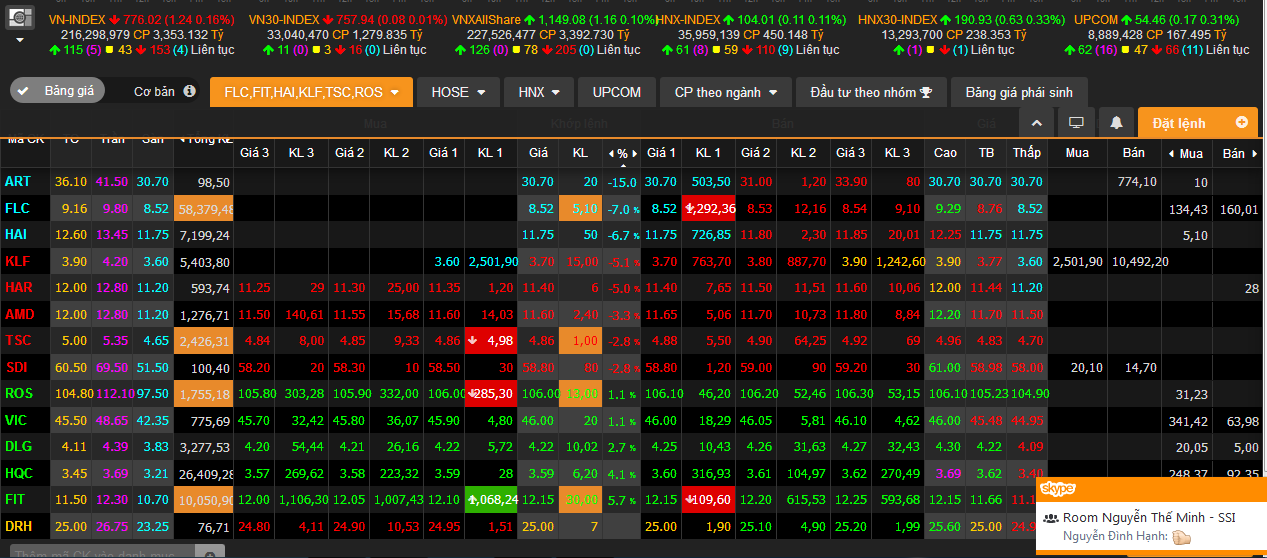Click the VN30-INDEX label
This screenshot has height=558, width=1267.
click(x=283, y=19)
